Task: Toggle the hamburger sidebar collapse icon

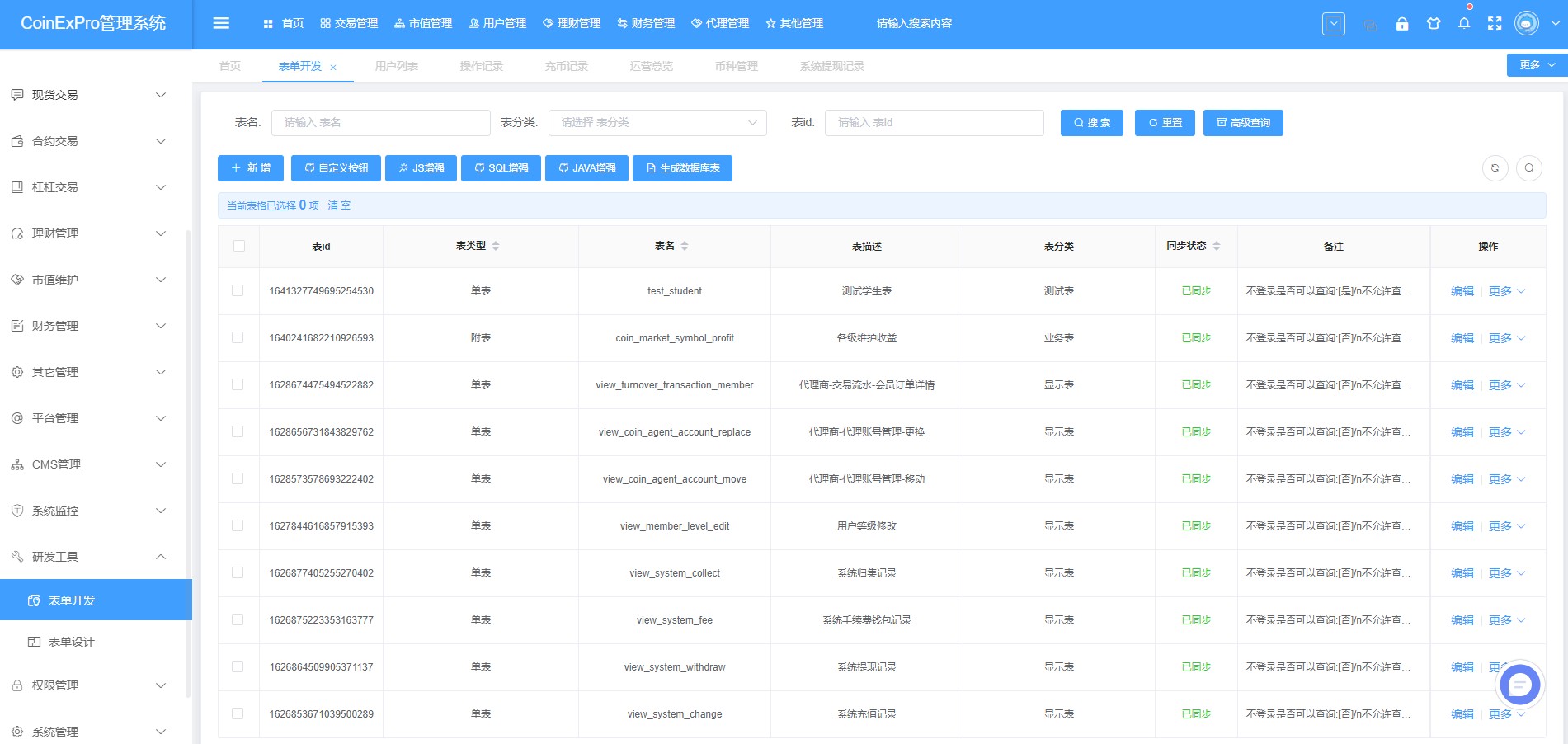Action: click(x=221, y=23)
